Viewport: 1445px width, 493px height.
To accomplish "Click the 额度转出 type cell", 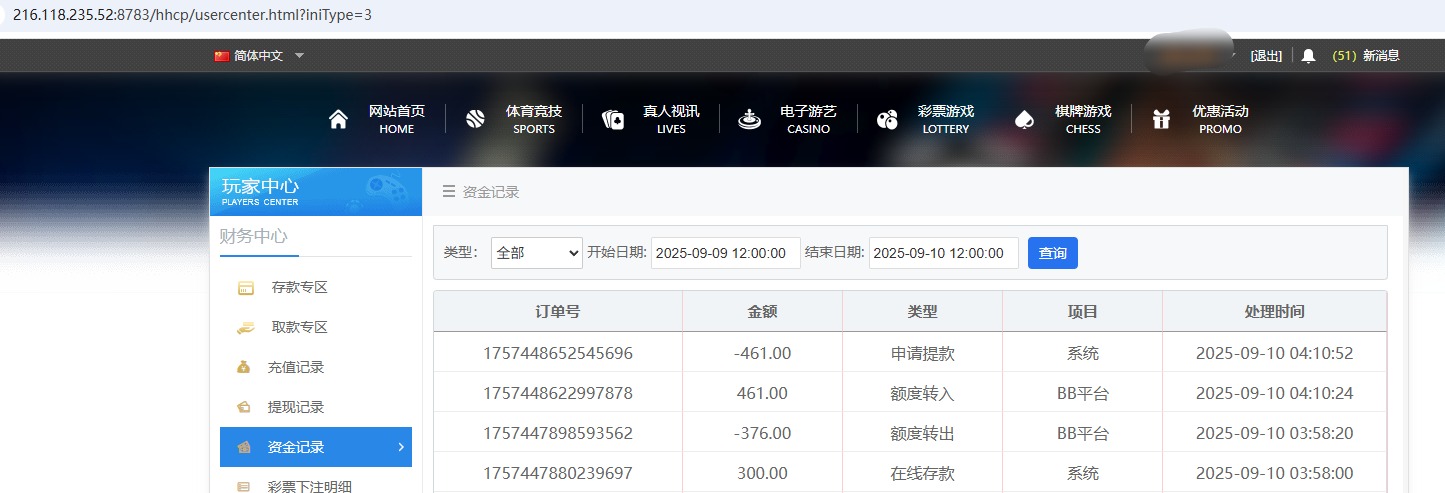I will [922, 433].
